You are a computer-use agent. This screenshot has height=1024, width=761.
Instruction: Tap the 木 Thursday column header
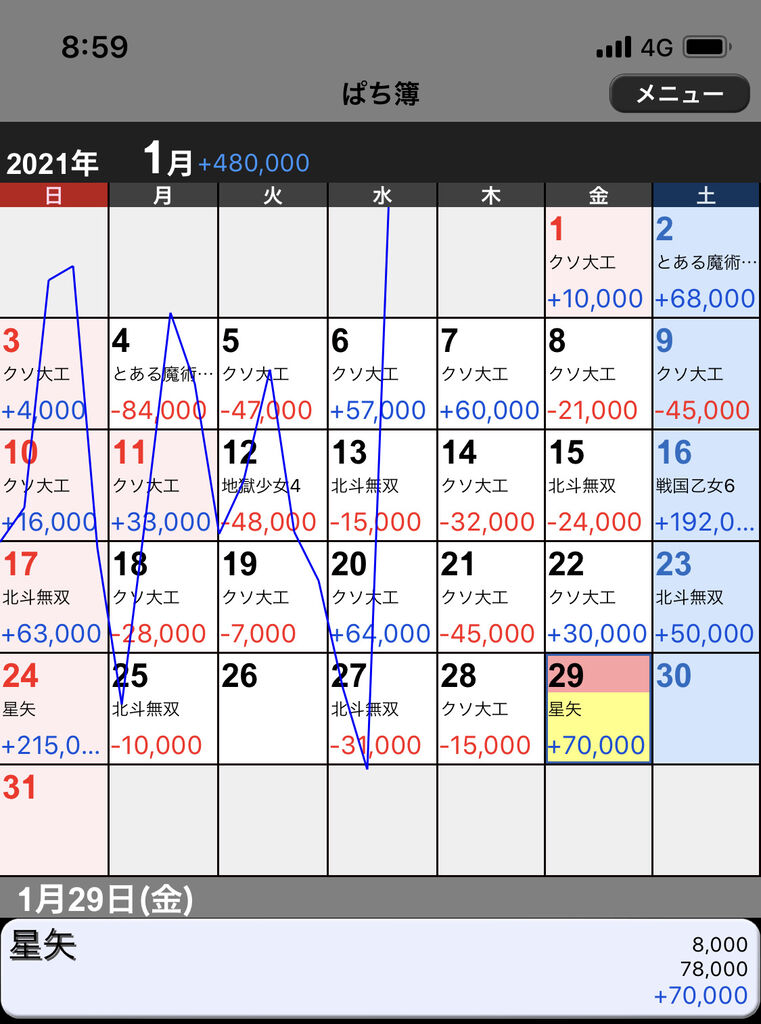[491, 195]
